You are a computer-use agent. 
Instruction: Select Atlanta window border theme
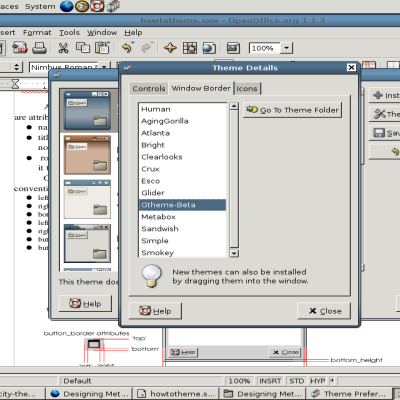182,133
